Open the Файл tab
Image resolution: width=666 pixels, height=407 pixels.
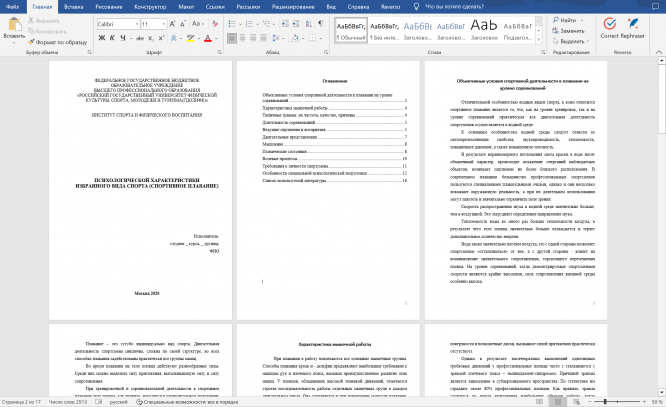(12, 7)
